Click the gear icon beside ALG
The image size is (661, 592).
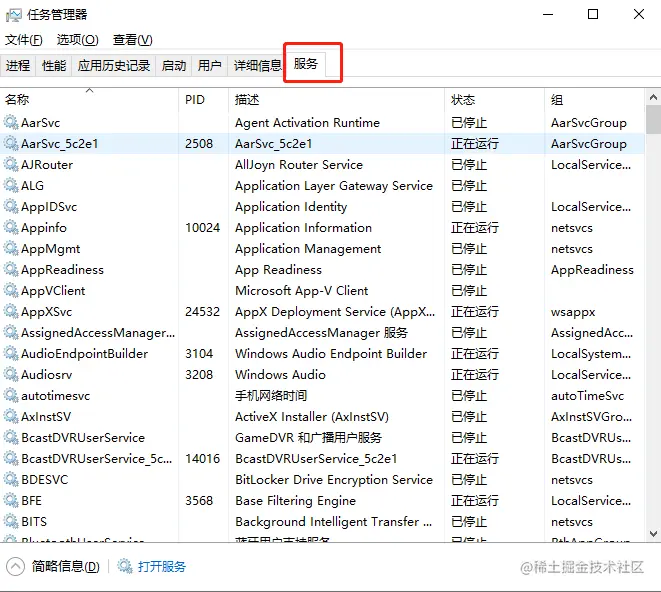pos(11,186)
